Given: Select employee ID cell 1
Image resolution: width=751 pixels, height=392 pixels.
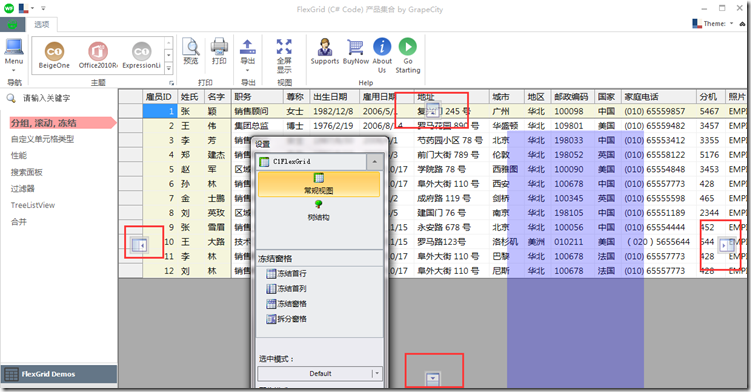Looking at the screenshot, I should (x=160, y=111).
